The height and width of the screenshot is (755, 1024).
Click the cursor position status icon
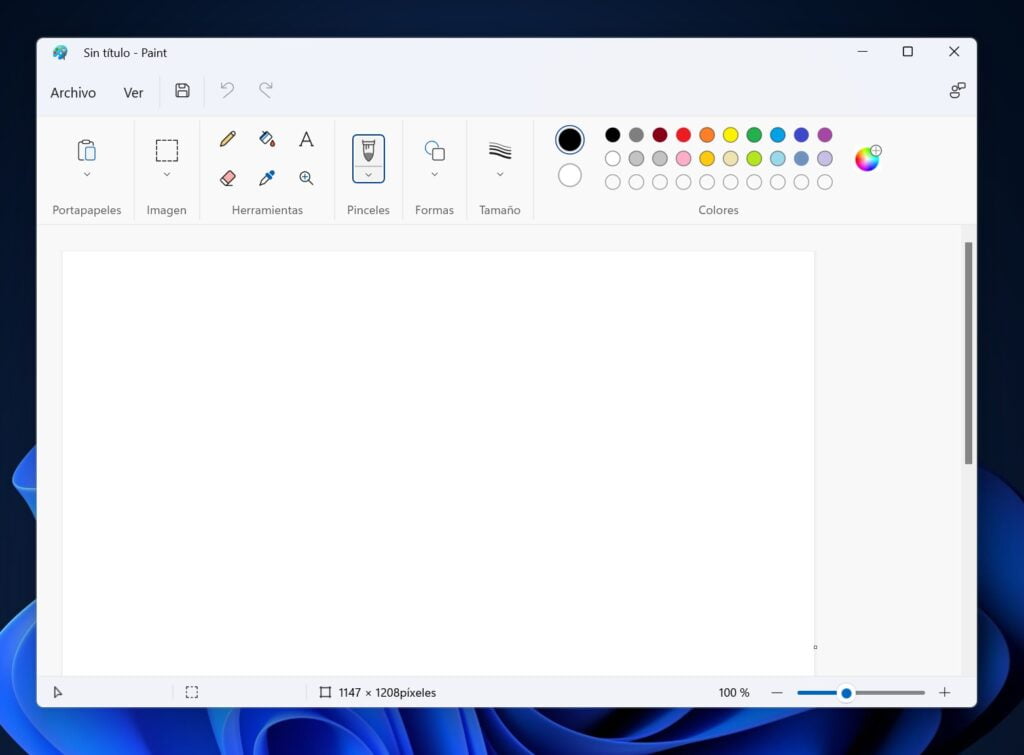[57, 692]
